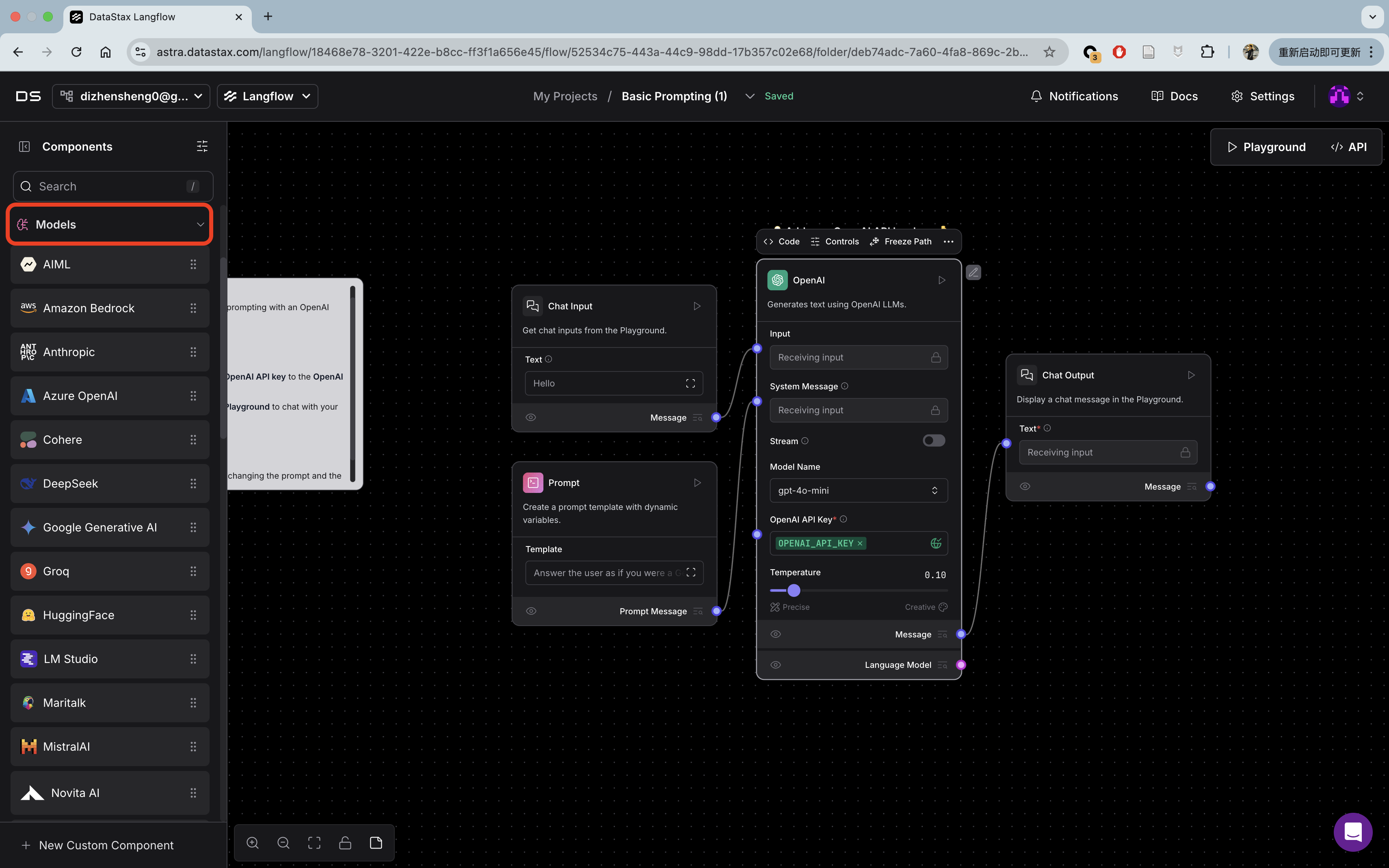Inspect Prompt Message output icon

click(x=698, y=611)
